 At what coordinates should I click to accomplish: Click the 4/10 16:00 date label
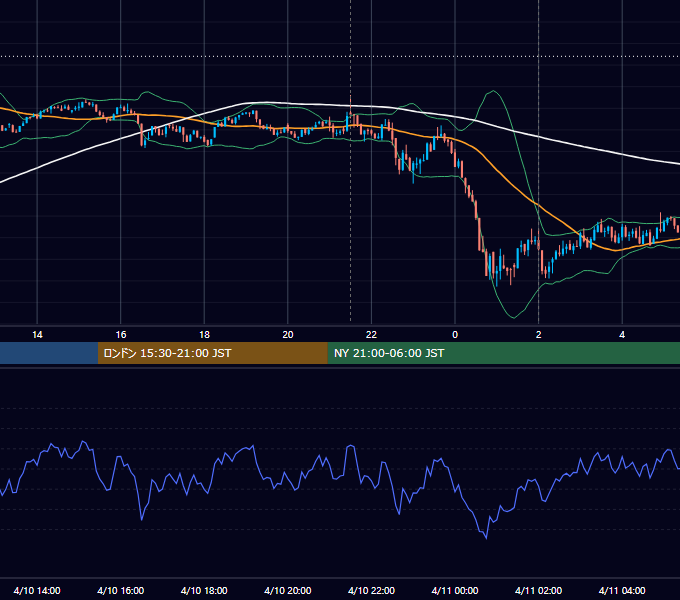pos(121,590)
